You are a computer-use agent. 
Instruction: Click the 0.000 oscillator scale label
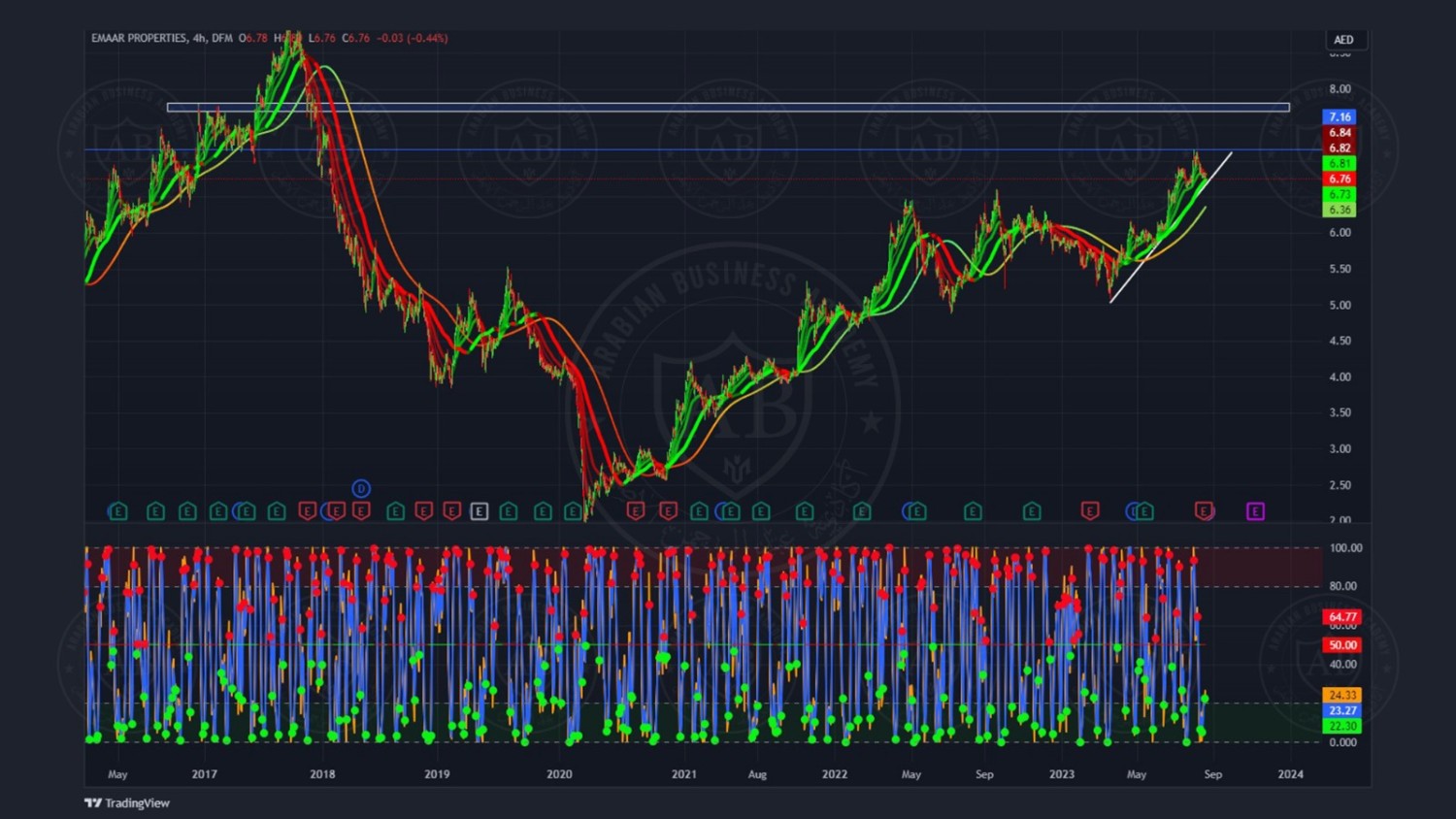point(1343,742)
